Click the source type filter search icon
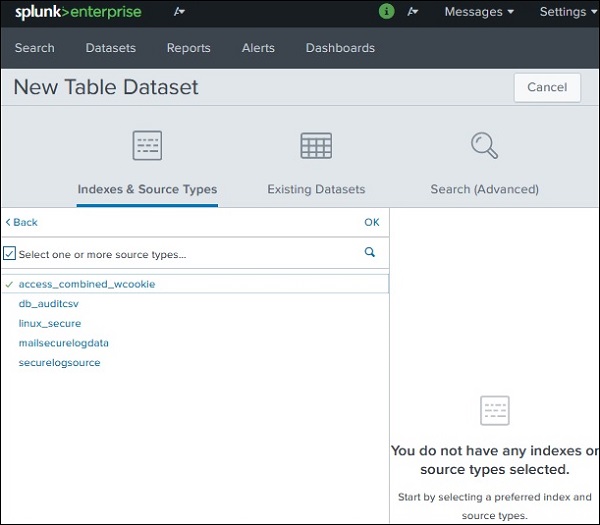Image resolution: width=600 pixels, height=525 pixels. (370, 253)
